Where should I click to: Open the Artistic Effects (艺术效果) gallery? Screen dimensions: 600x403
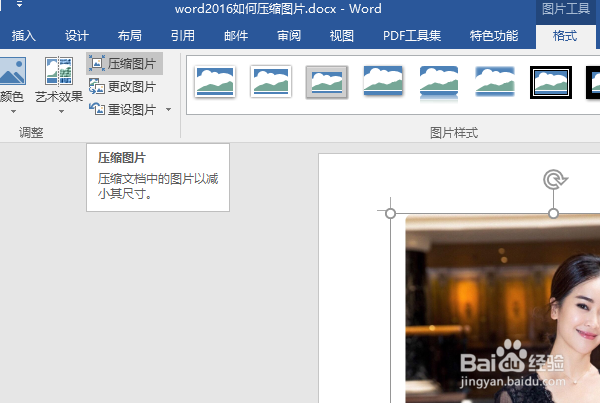59,80
